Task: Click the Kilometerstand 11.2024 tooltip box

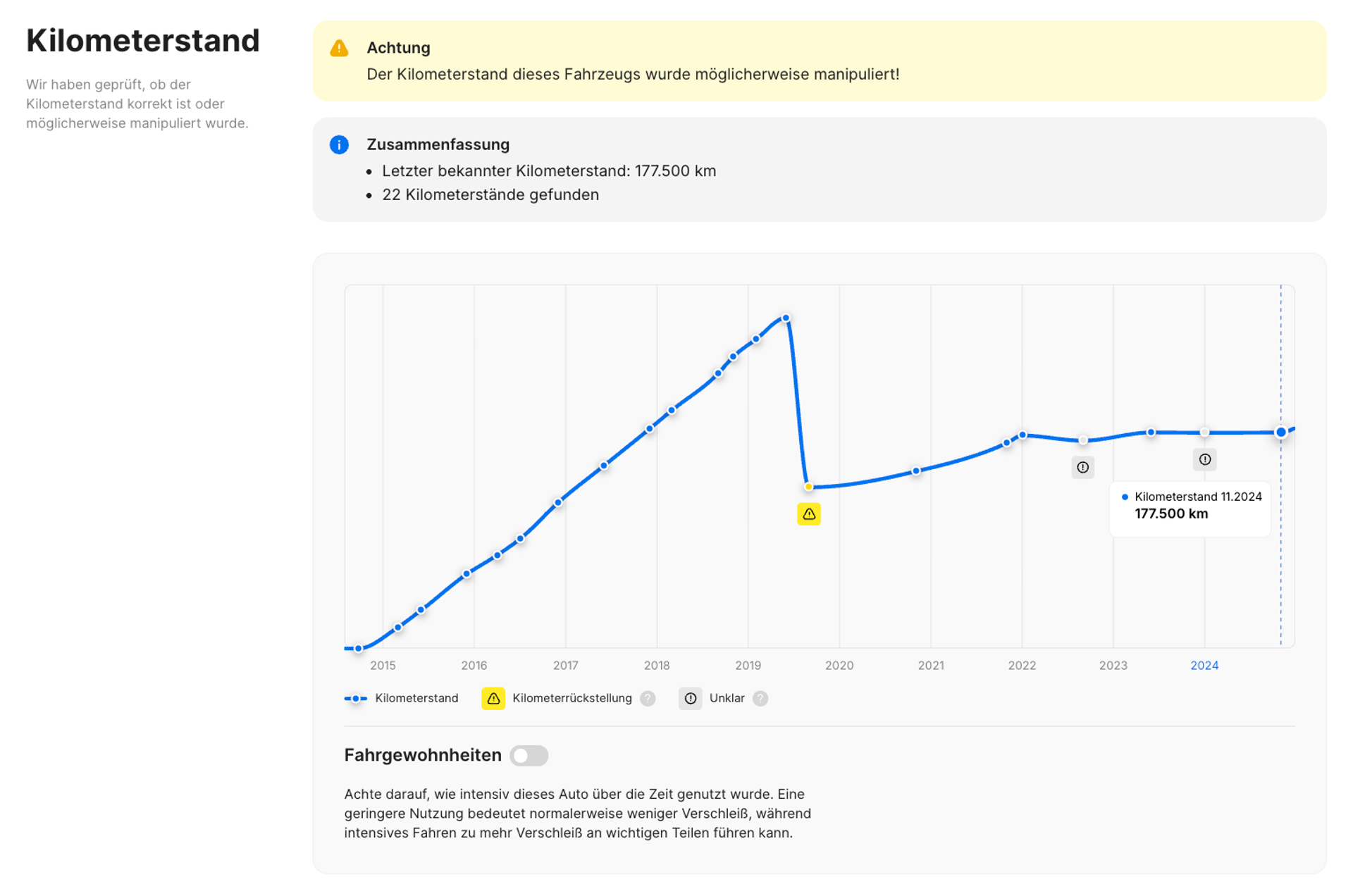Action: pos(1190,509)
